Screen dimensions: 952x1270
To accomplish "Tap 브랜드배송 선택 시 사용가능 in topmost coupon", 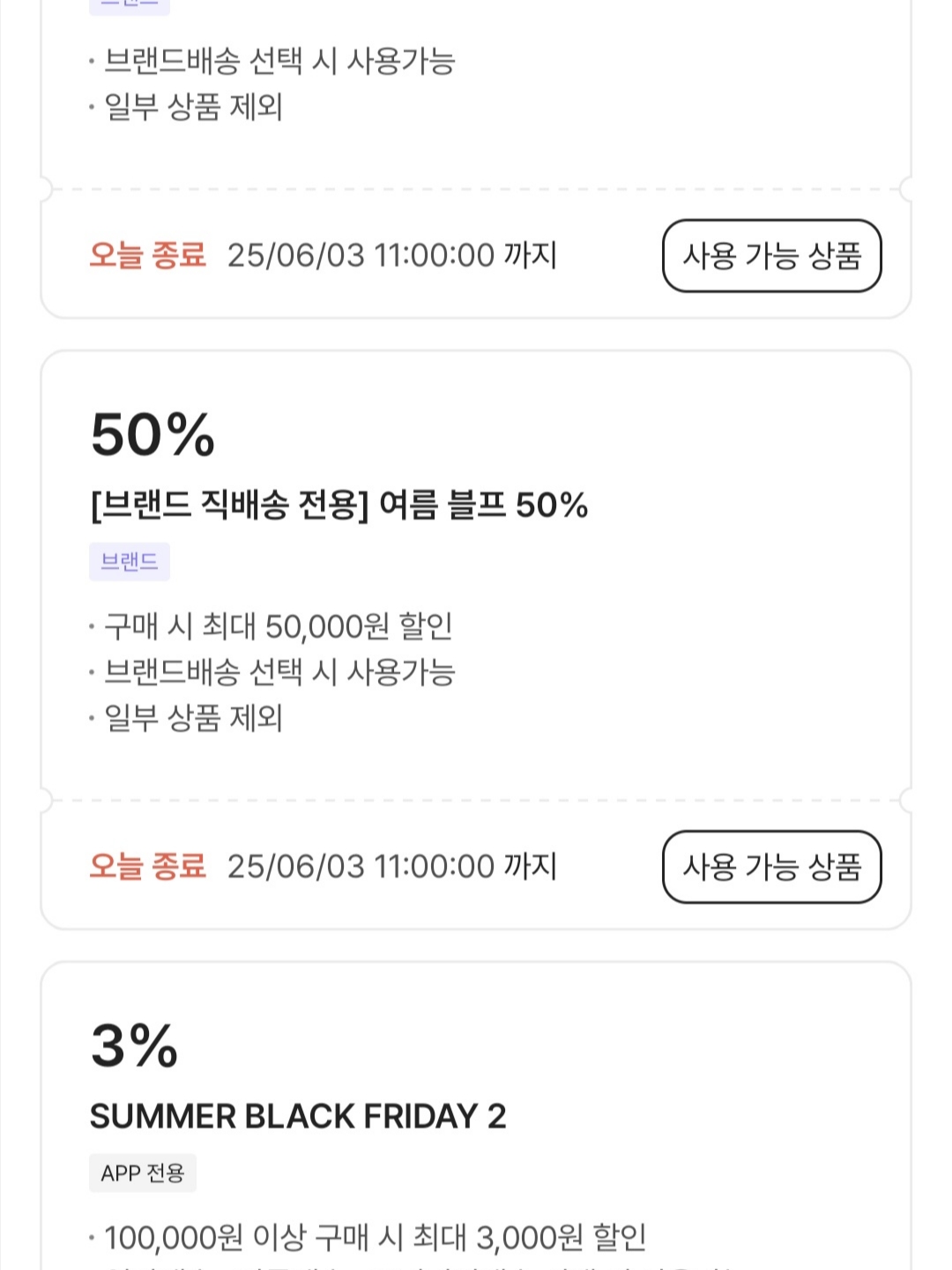I will pyautogui.click(x=279, y=61).
